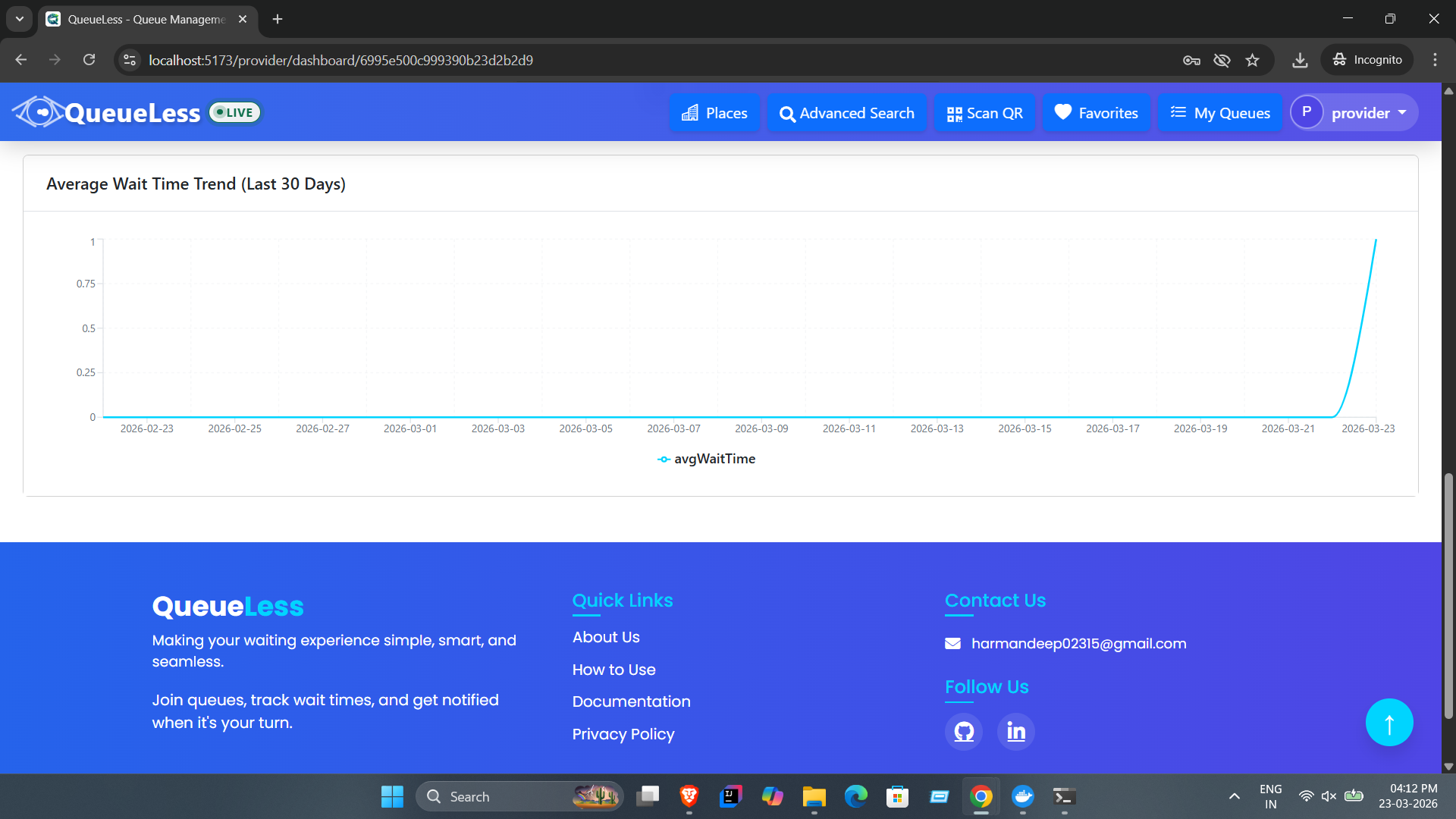Image resolution: width=1456 pixels, height=819 pixels.
Task: Click the QueueLess eye logo icon
Action: tap(38, 112)
